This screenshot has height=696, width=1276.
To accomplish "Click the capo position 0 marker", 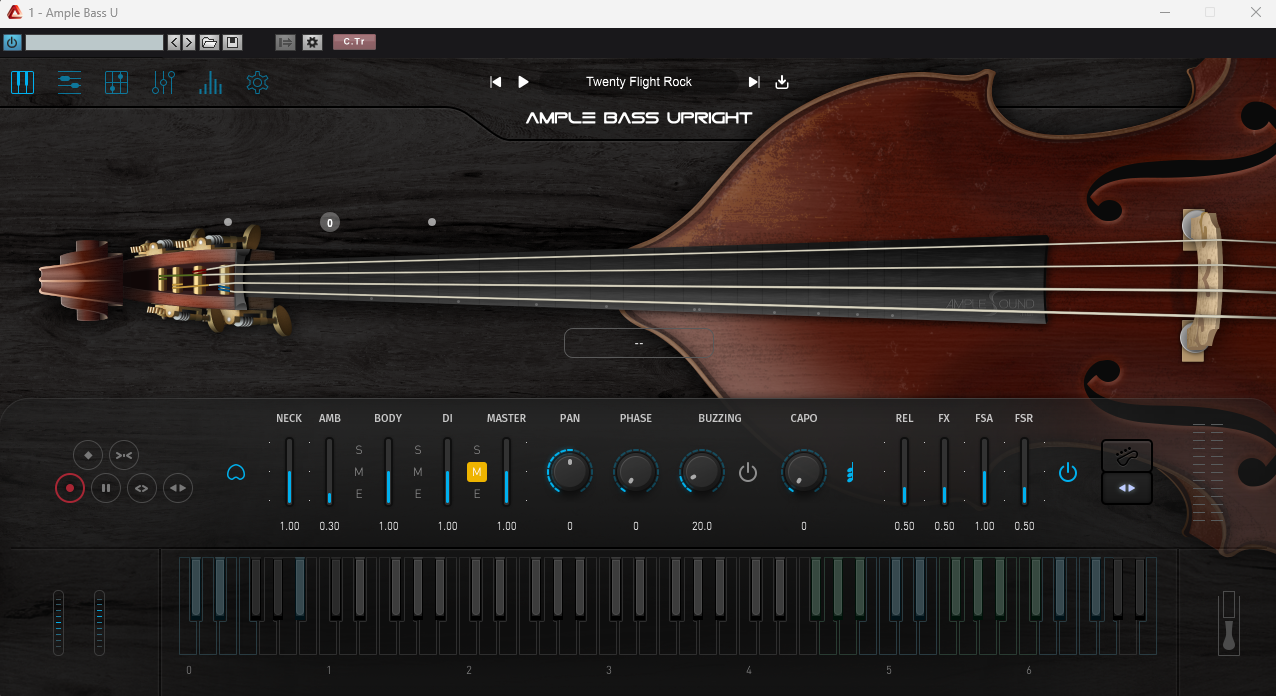I will (x=330, y=222).
